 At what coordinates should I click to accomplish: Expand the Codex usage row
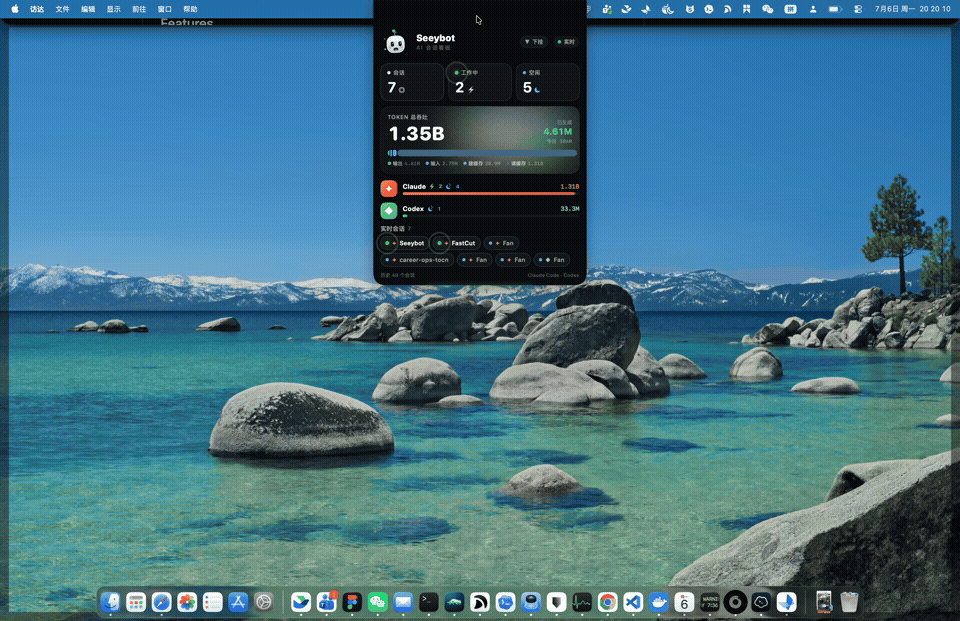(x=480, y=211)
